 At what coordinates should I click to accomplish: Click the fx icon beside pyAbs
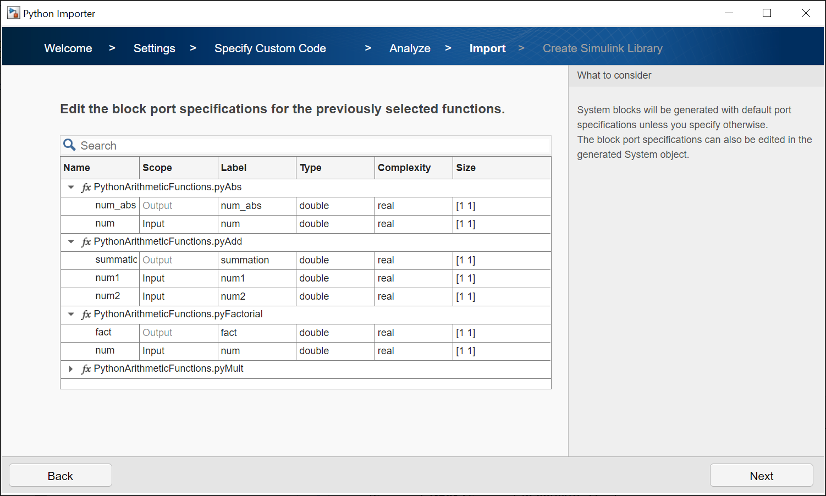[x=86, y=187]
